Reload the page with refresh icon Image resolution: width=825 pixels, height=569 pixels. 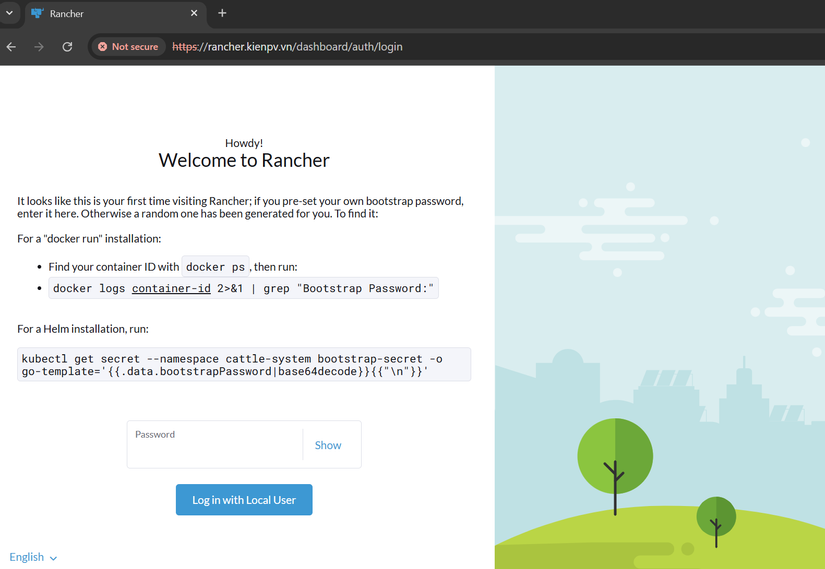67,47
